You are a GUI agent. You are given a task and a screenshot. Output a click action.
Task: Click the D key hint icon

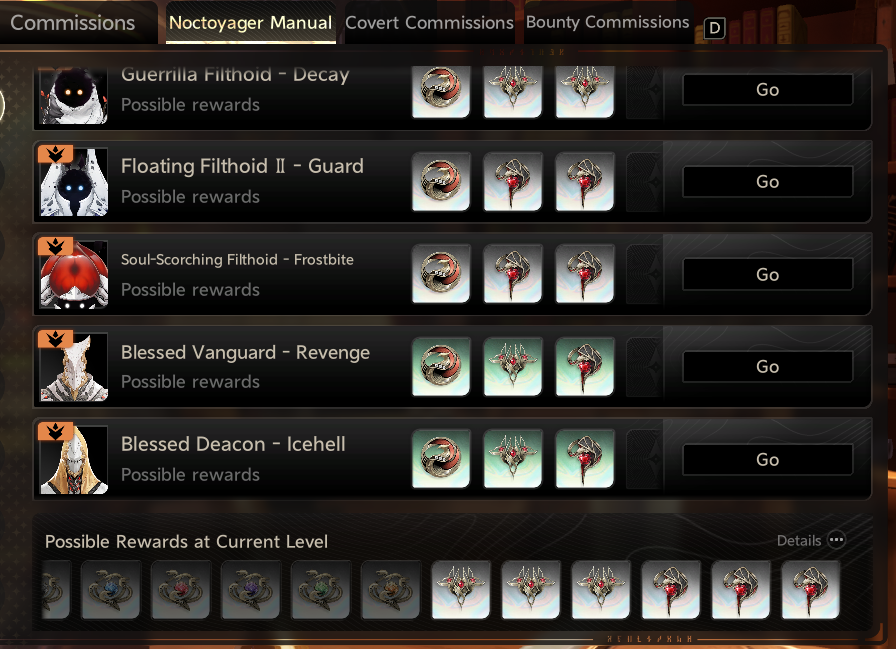point(714,28)
